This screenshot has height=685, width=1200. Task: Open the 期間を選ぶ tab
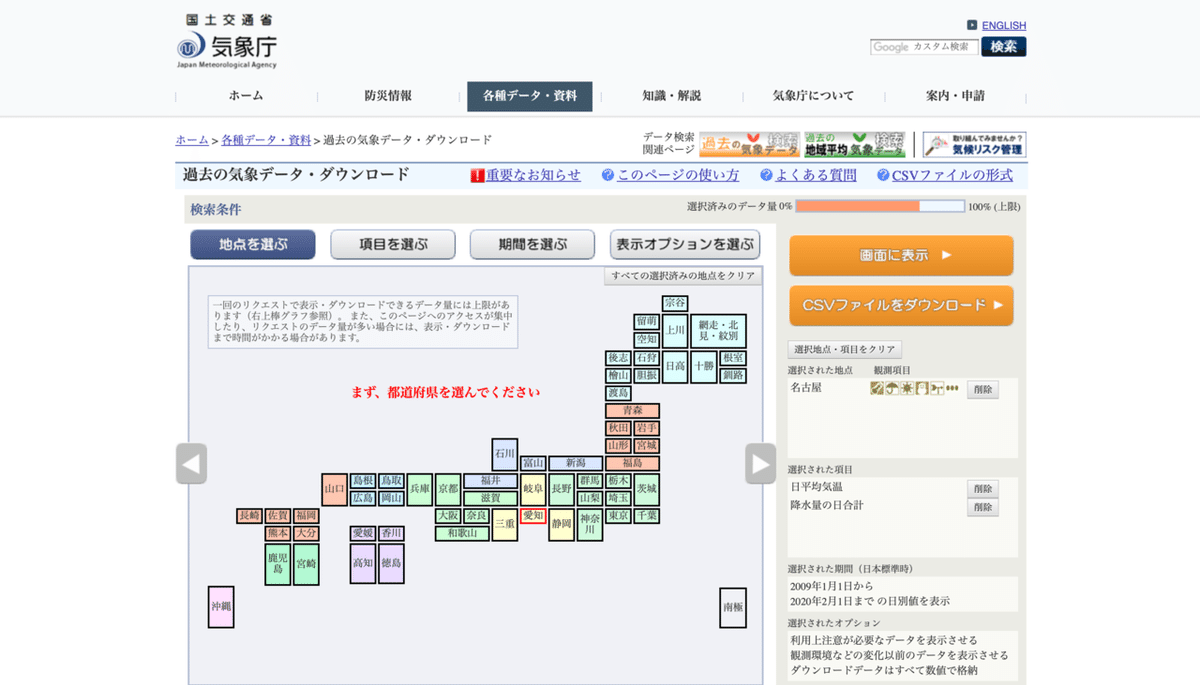[x=532, y=244]
